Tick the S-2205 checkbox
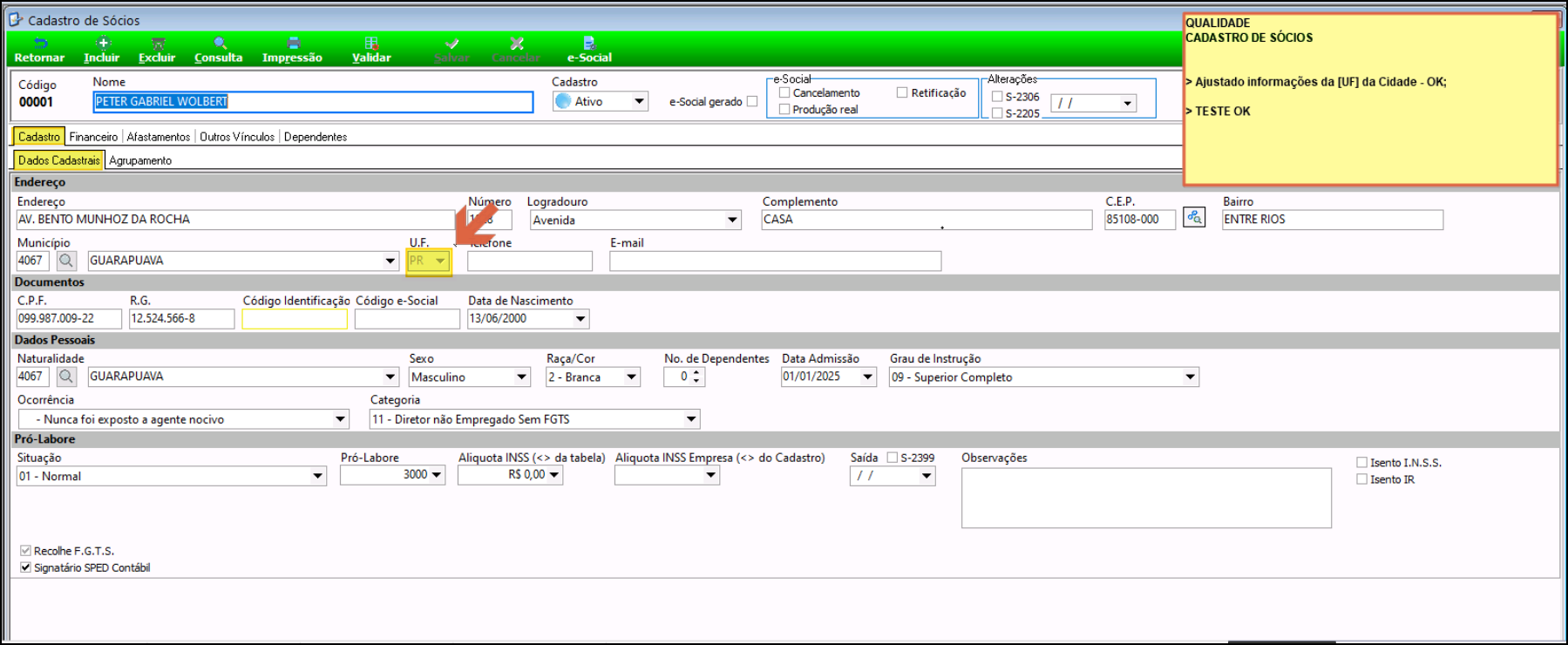This screenshot has height=645, width=1568. pos(997,113)
